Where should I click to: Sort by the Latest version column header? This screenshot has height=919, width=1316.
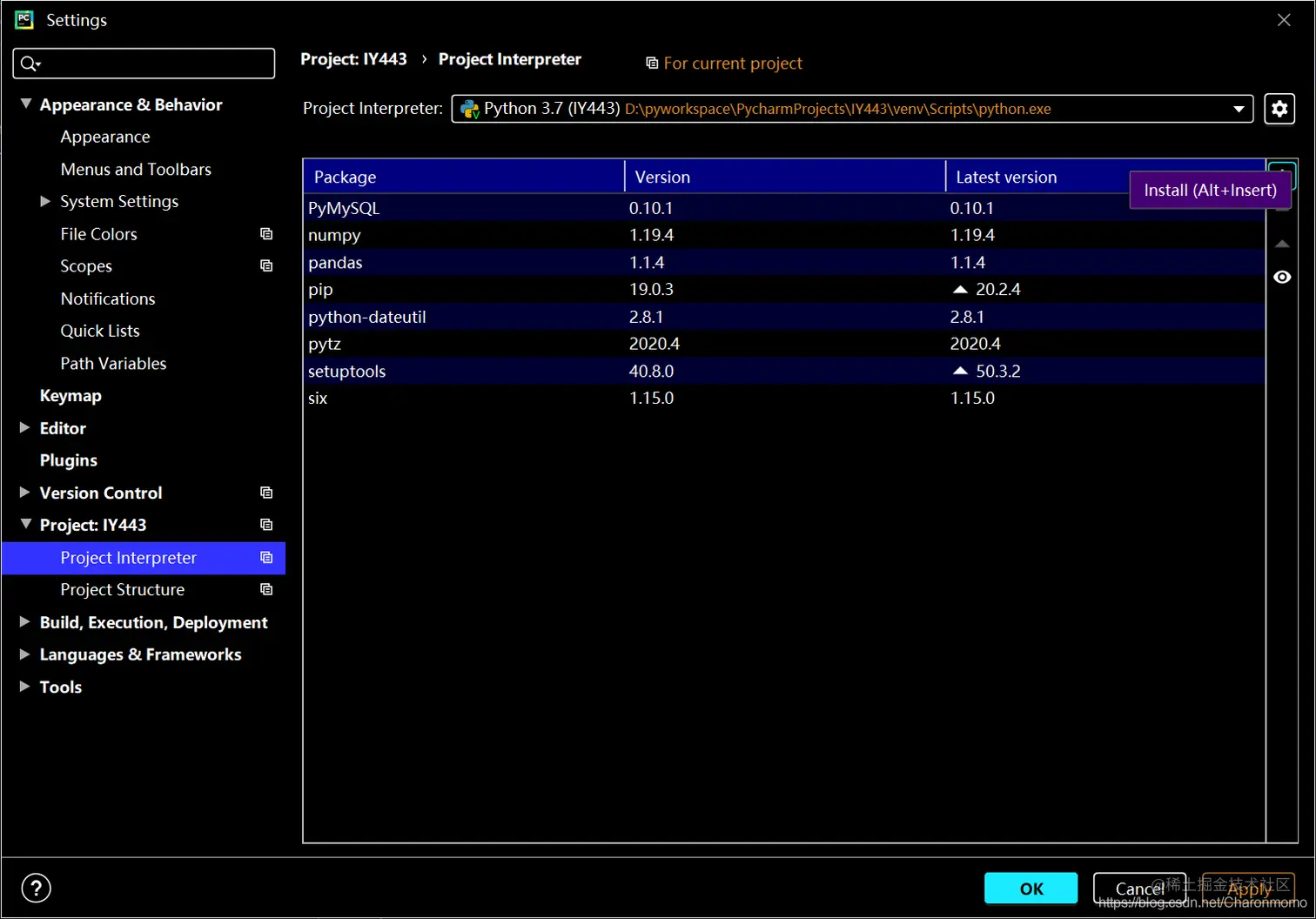(1006, 177)
